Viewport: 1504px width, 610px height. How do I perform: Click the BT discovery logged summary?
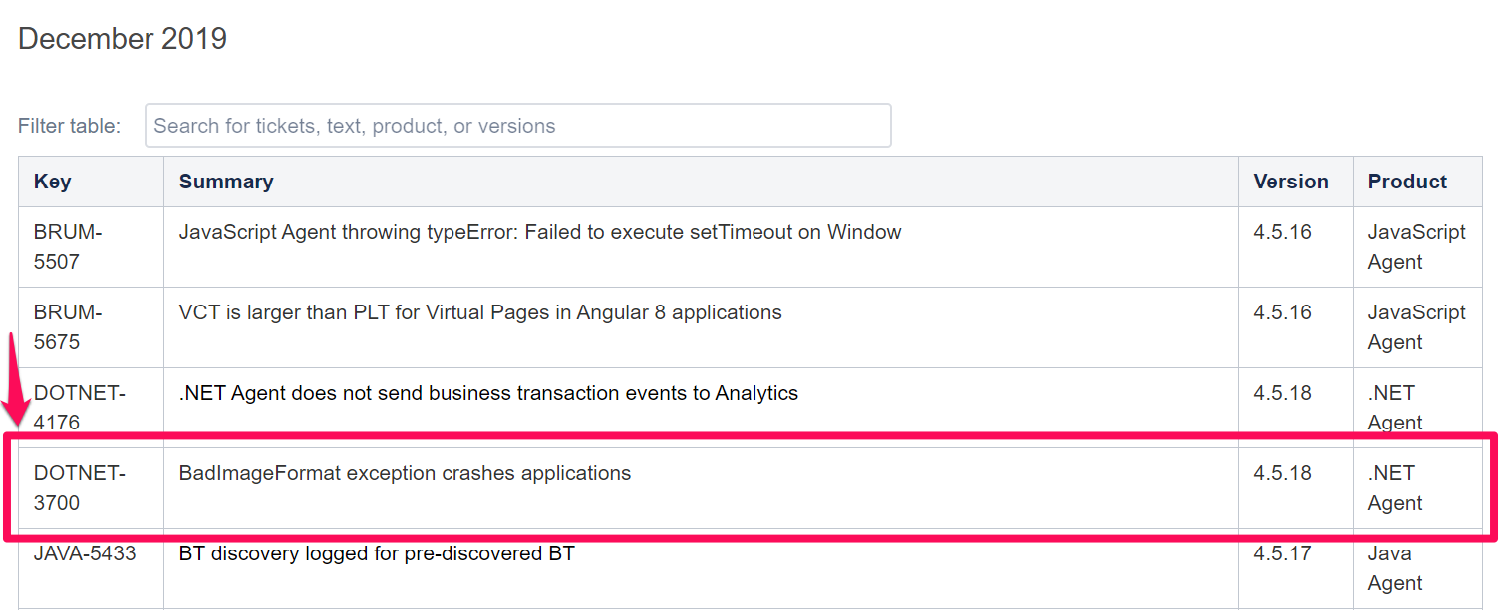(377, 553)
